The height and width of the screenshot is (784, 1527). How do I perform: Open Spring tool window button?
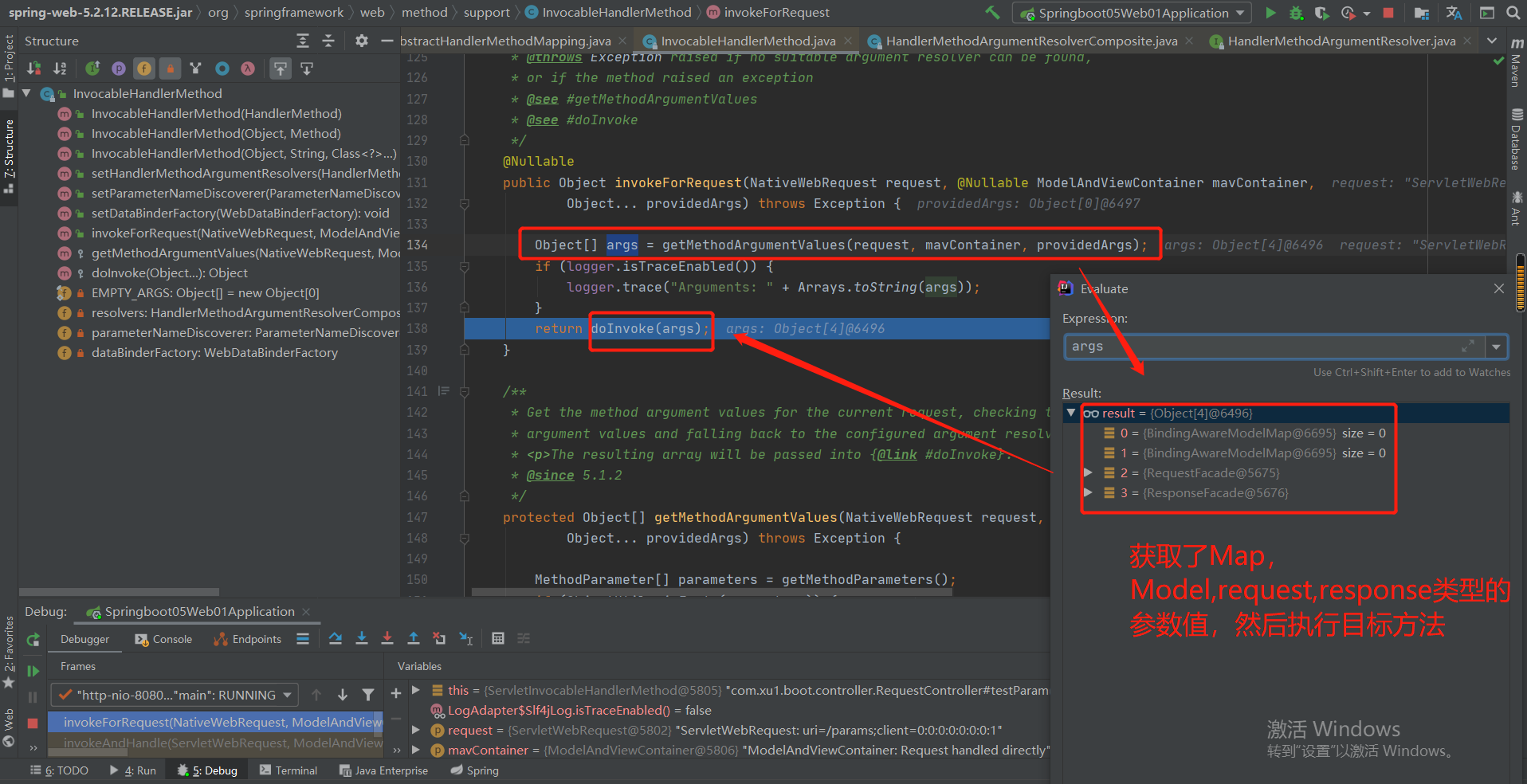click(x=474, y=770)
